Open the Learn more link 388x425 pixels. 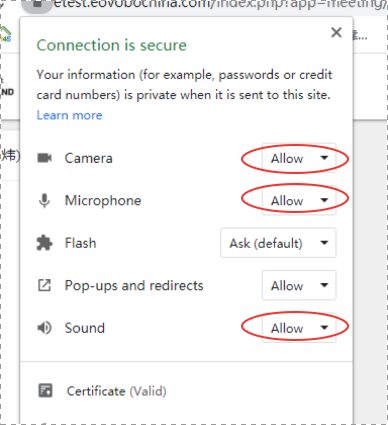coord(69,115)
